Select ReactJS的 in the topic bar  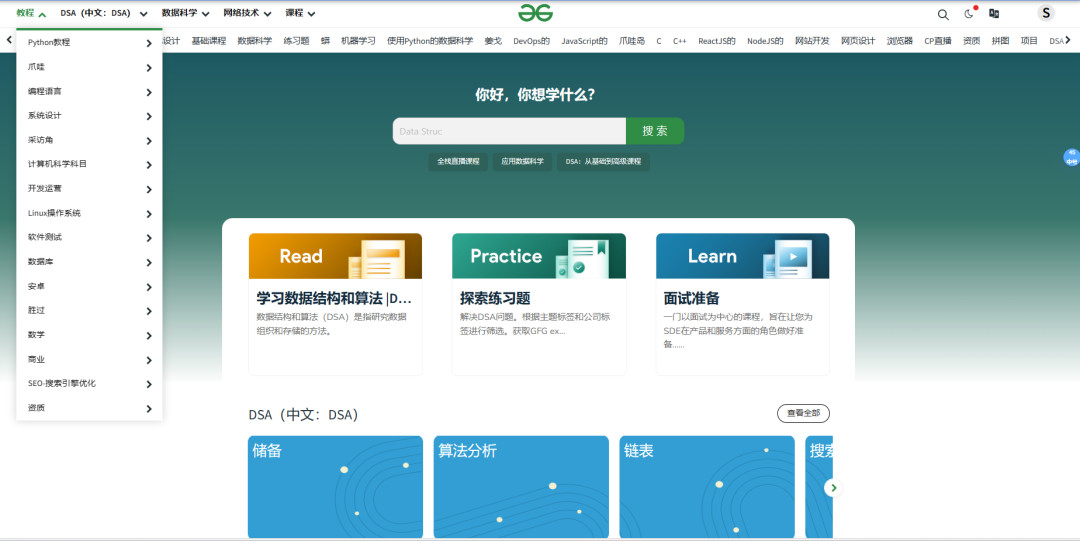(716, 41)
